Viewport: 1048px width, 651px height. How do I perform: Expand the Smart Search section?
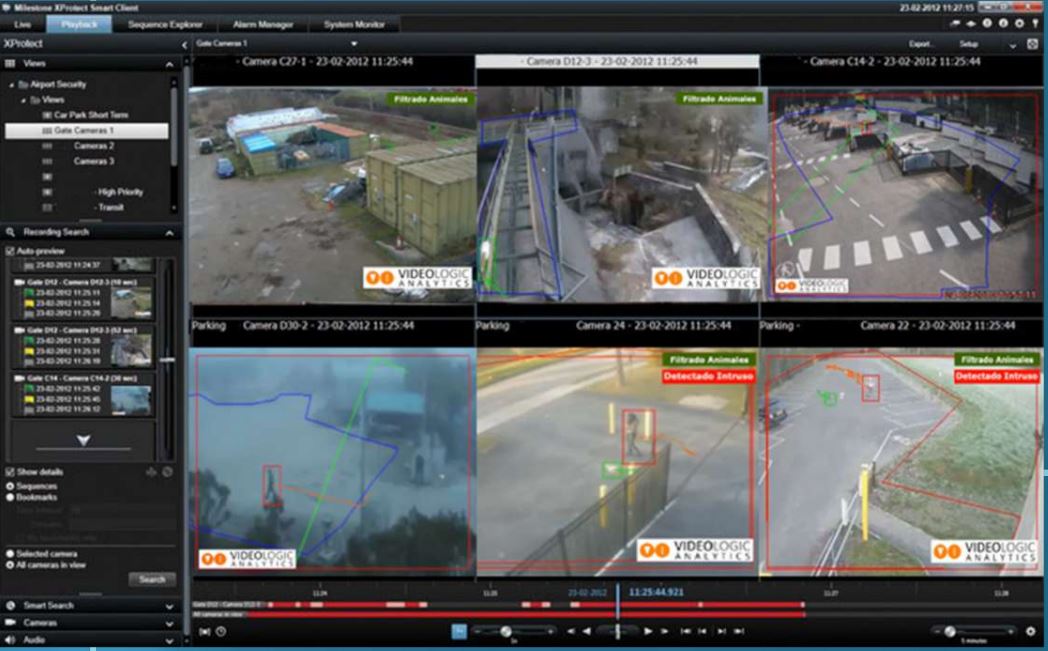169,606
